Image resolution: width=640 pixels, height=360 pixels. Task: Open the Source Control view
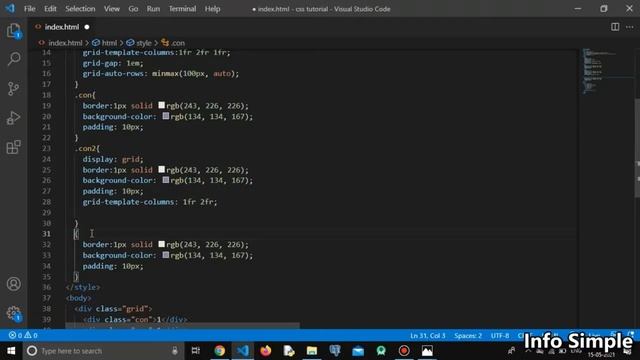[x=13, y=89]
